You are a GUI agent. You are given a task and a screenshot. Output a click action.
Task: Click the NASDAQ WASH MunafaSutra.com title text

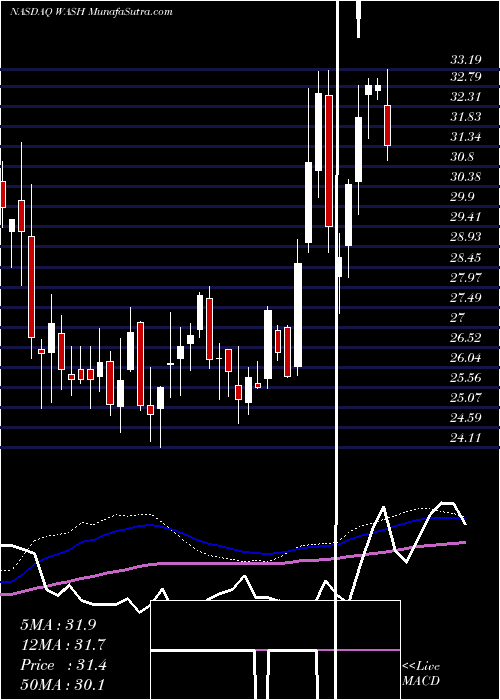point(91,12)
